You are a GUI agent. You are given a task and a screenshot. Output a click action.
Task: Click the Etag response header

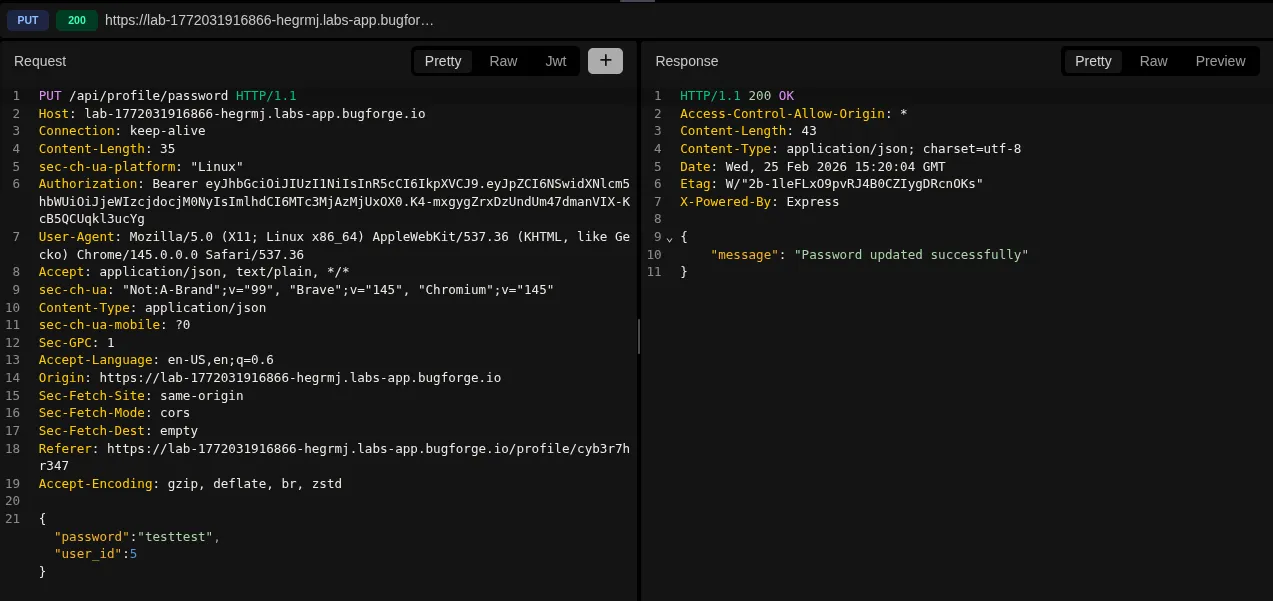click(x=832, y=184)
